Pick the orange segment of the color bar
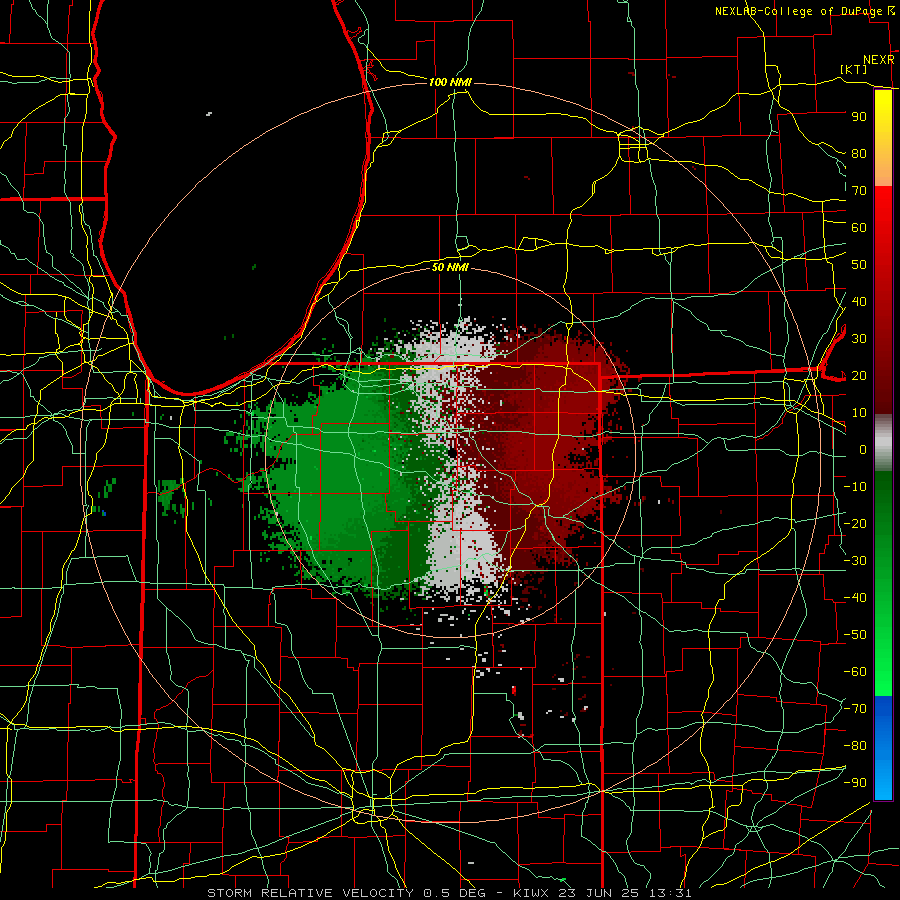 [883, 172]
